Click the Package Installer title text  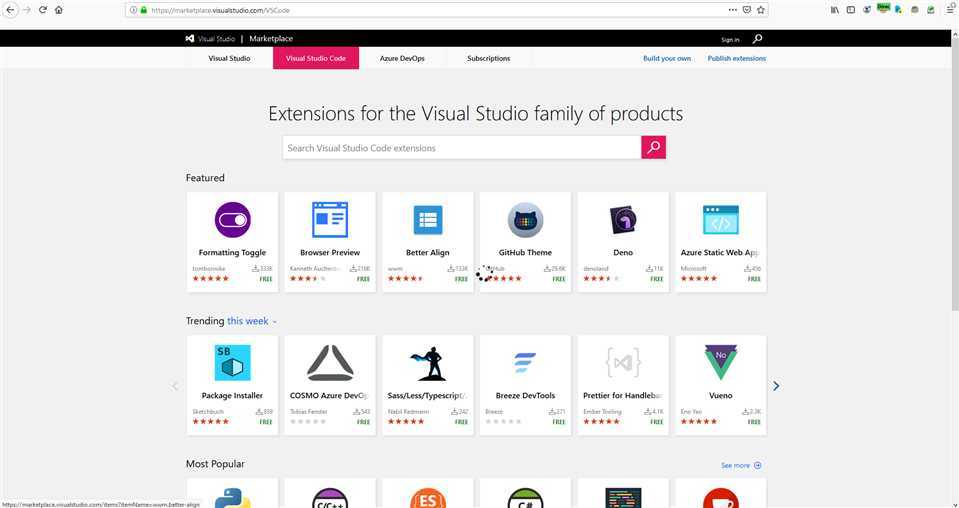point(232,396)
